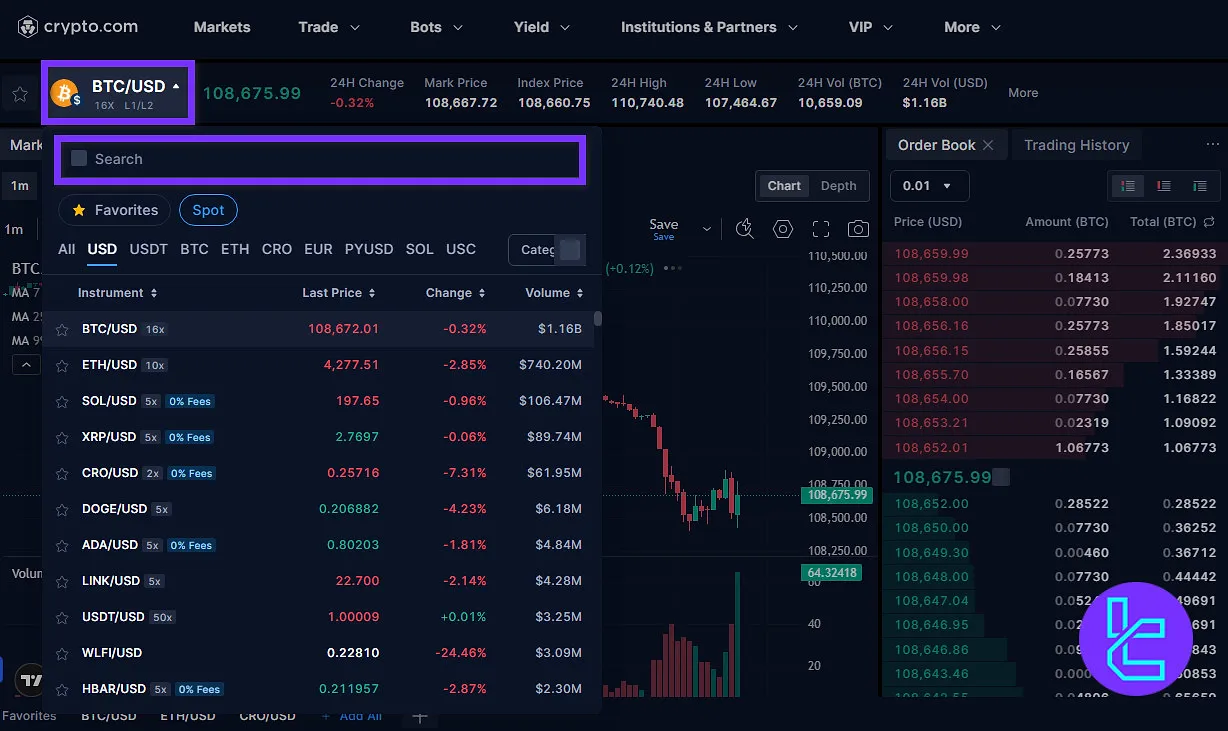This screenshot has height=731, width=1228.
Task: Show bids-only order book view
Action: tap(1200, 186)
